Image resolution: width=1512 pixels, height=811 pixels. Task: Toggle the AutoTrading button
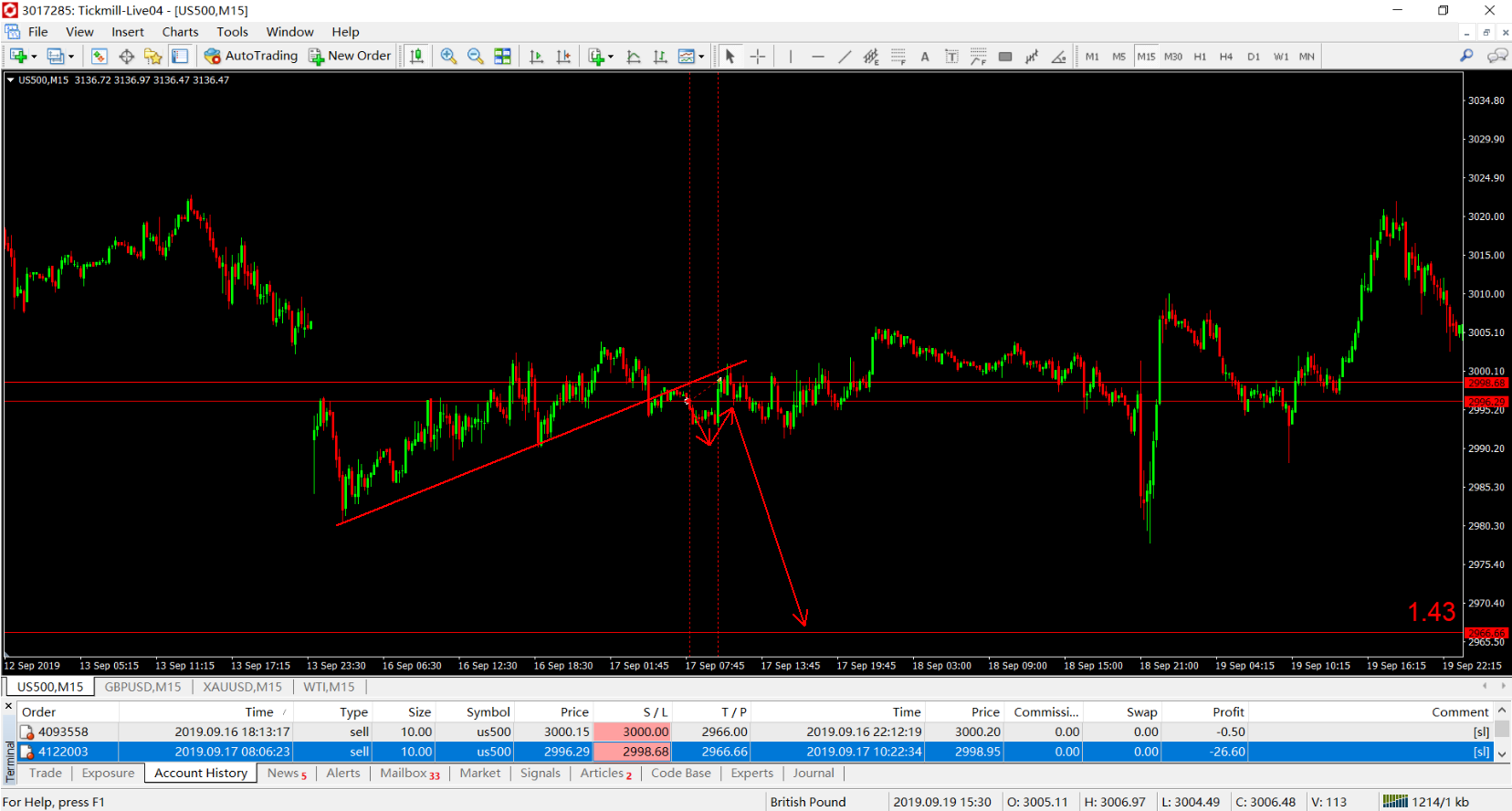click(x=251, y=56)
